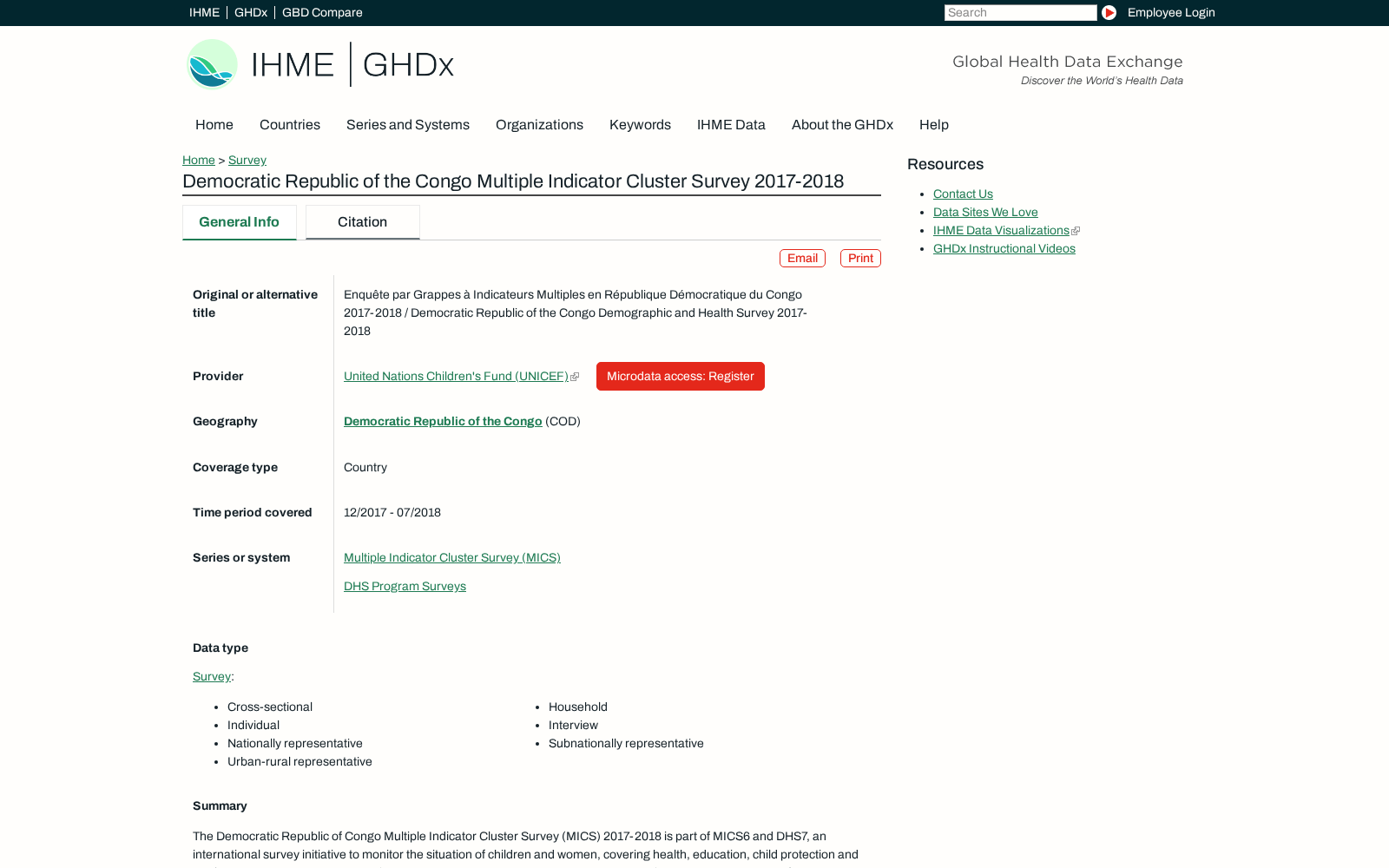Open Democratic Republic of the Congo geography link
1389x868 pixels.
coord(443,421)
